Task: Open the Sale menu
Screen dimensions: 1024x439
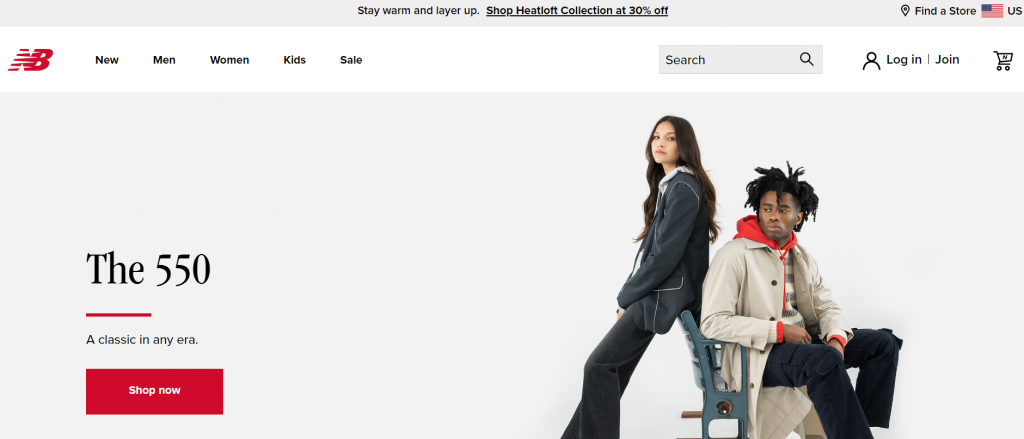Action: point(351,60)
